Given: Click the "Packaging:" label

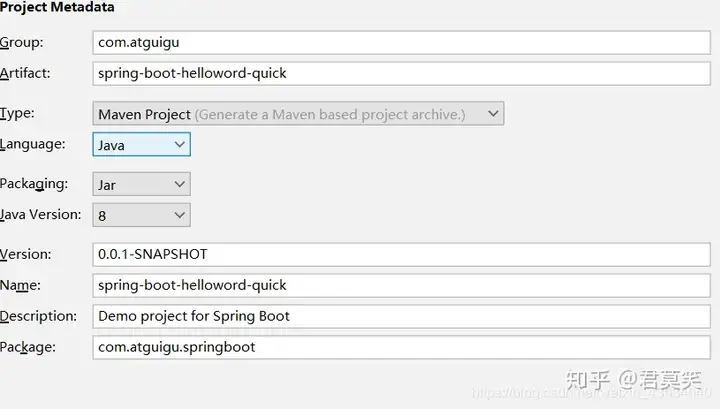Looking at the screenshot, I should click(x=34, y=184).
